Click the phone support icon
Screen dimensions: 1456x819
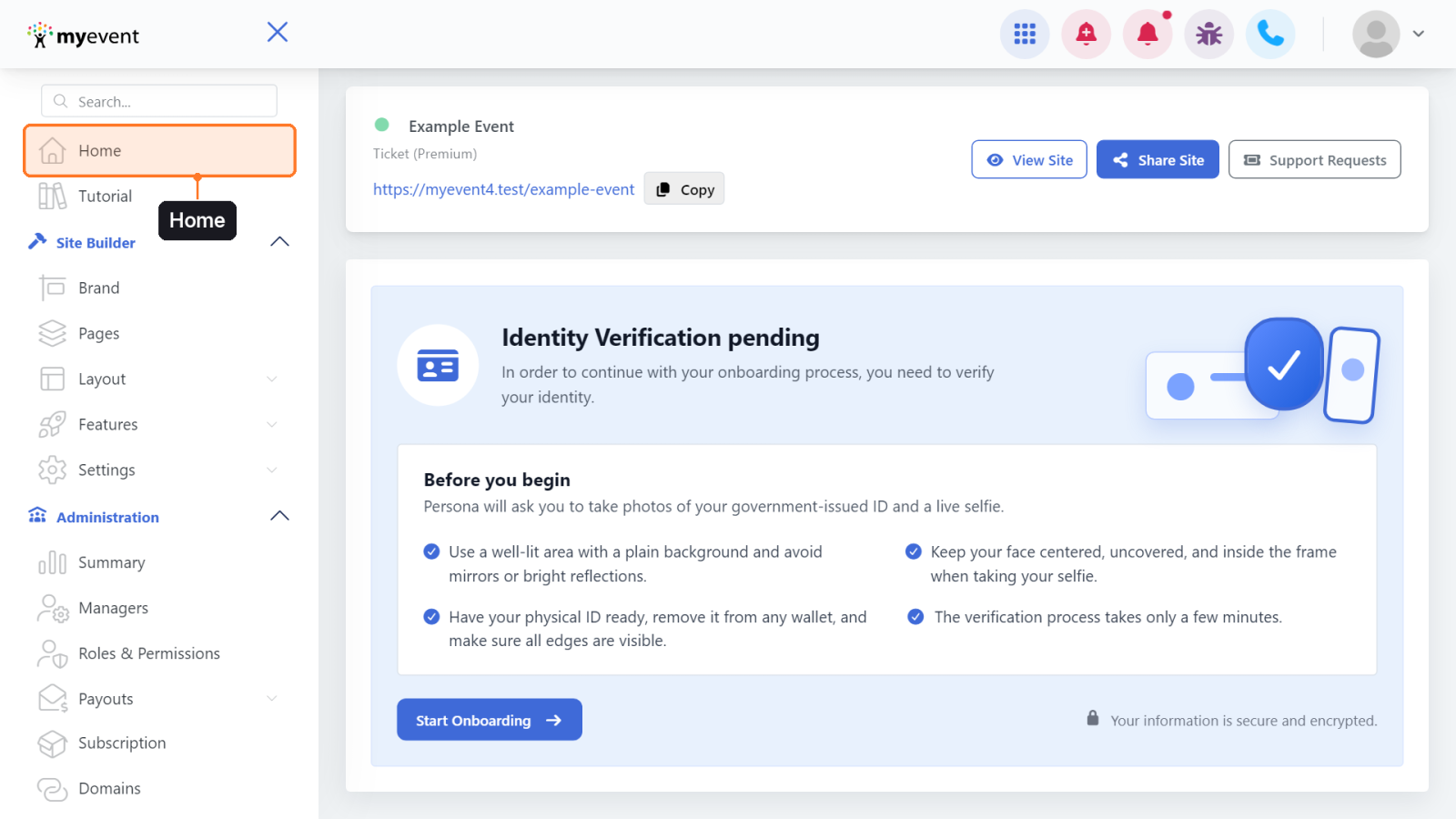[1270, 35]
